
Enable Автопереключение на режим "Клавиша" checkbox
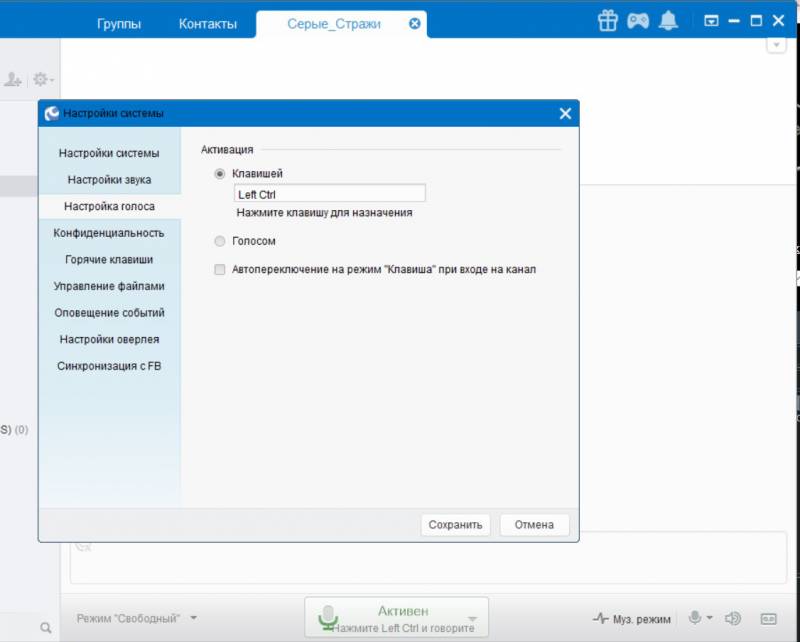[220, 269]
